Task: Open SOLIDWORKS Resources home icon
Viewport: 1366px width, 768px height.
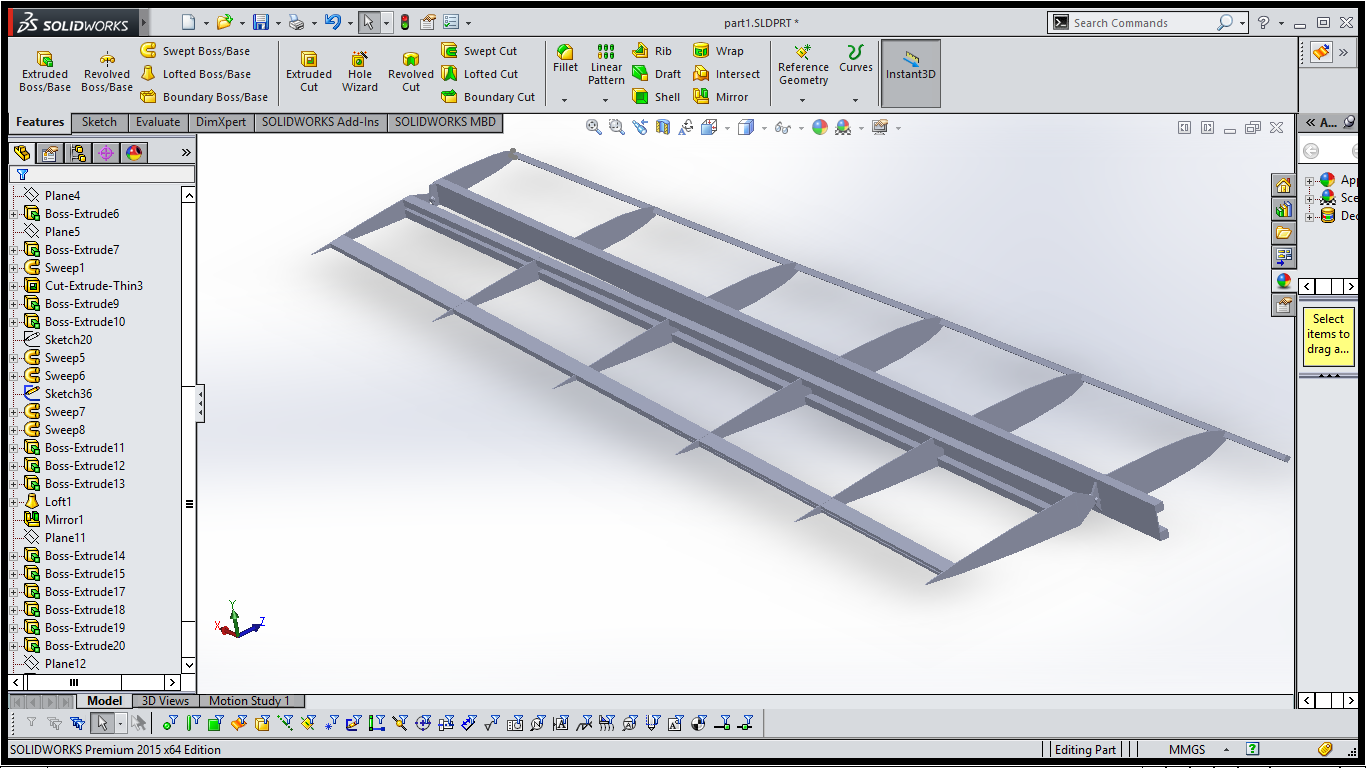Action: pyautogui.click(x=1283, y=185)
